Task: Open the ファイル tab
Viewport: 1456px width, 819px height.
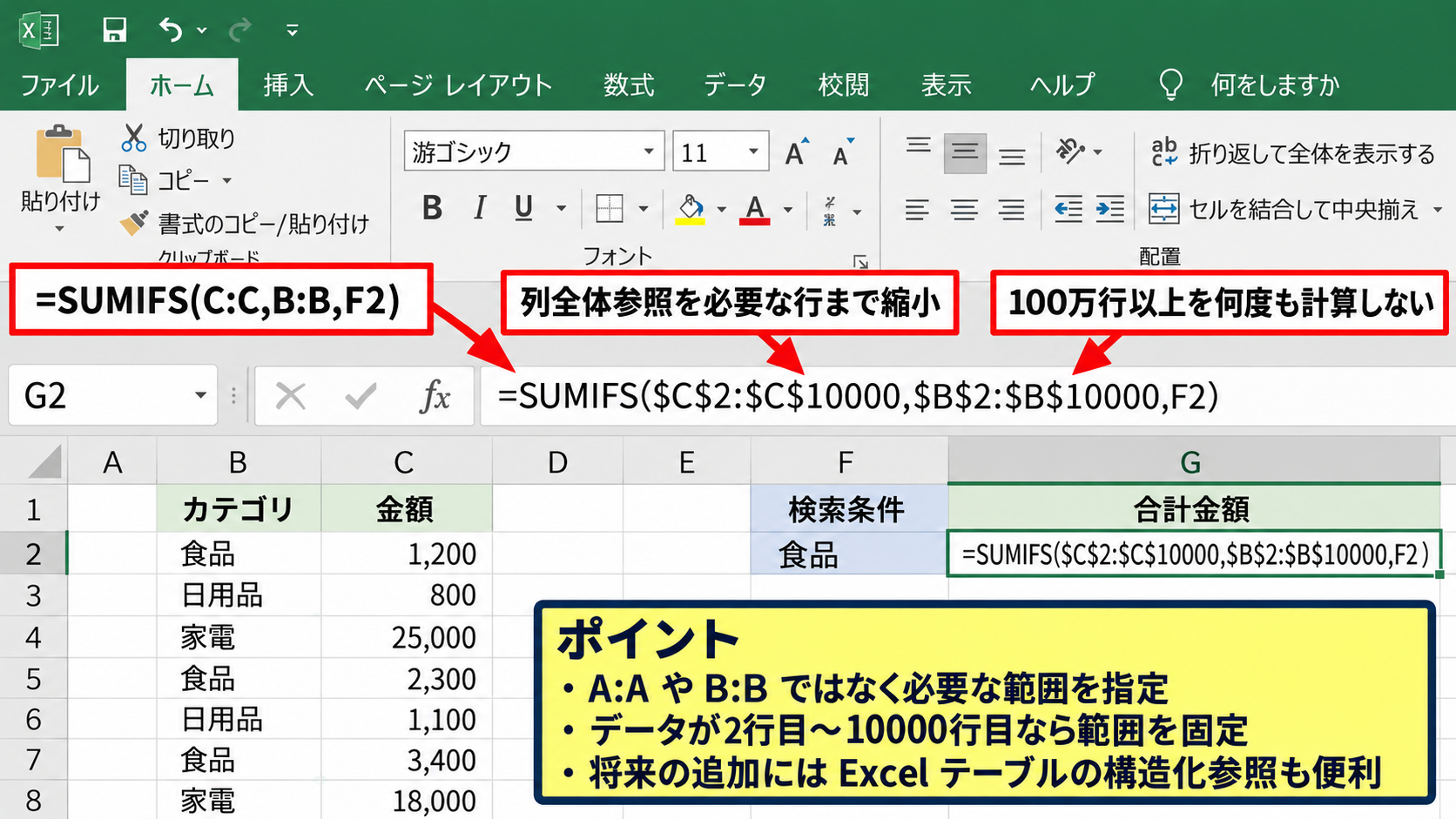Action: click(59, 84)
